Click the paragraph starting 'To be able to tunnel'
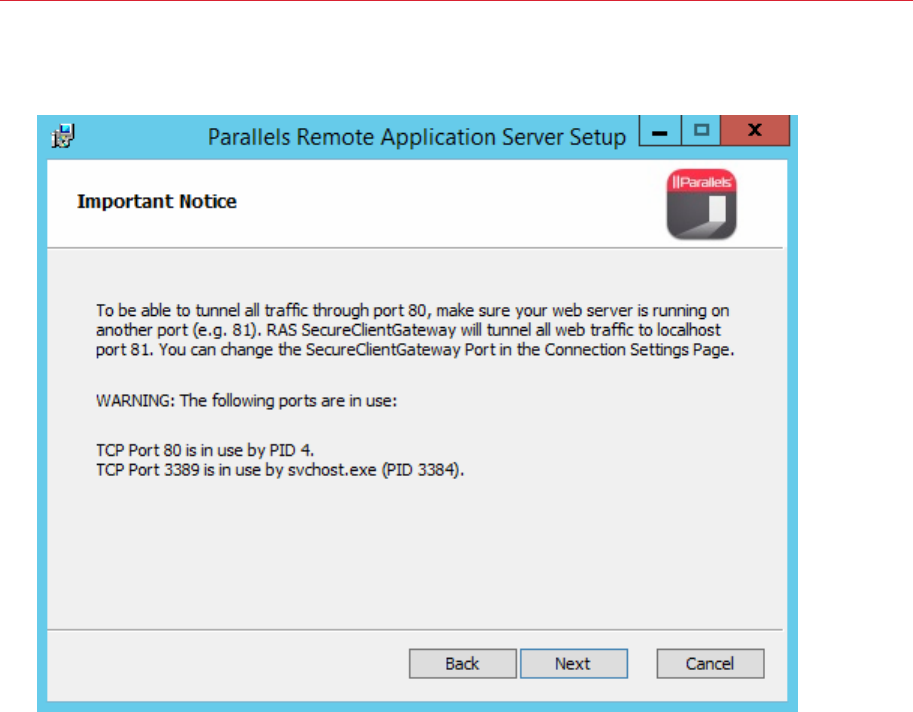The width and height of the screenshot is (913, 712). (x=415, y=330)
